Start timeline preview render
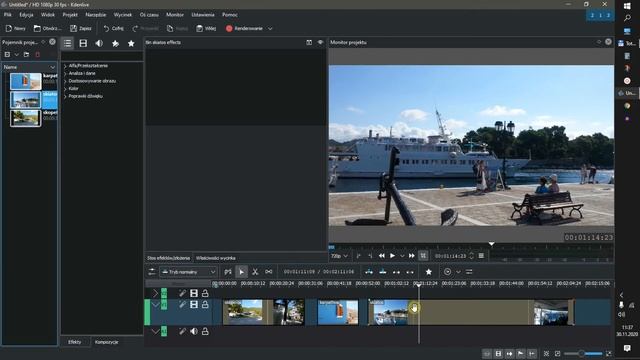Screen dimensions: 640x360 (447, 272)
